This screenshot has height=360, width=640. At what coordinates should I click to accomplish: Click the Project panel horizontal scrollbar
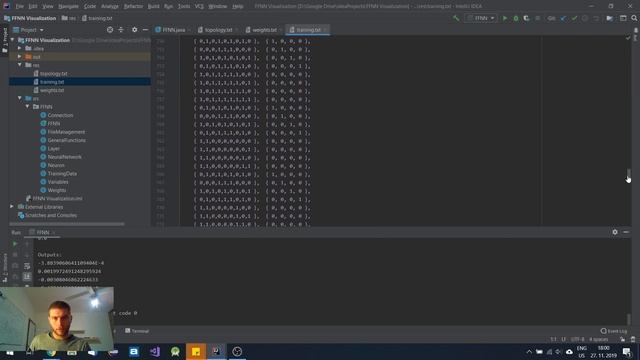click(x=67, y=224)
